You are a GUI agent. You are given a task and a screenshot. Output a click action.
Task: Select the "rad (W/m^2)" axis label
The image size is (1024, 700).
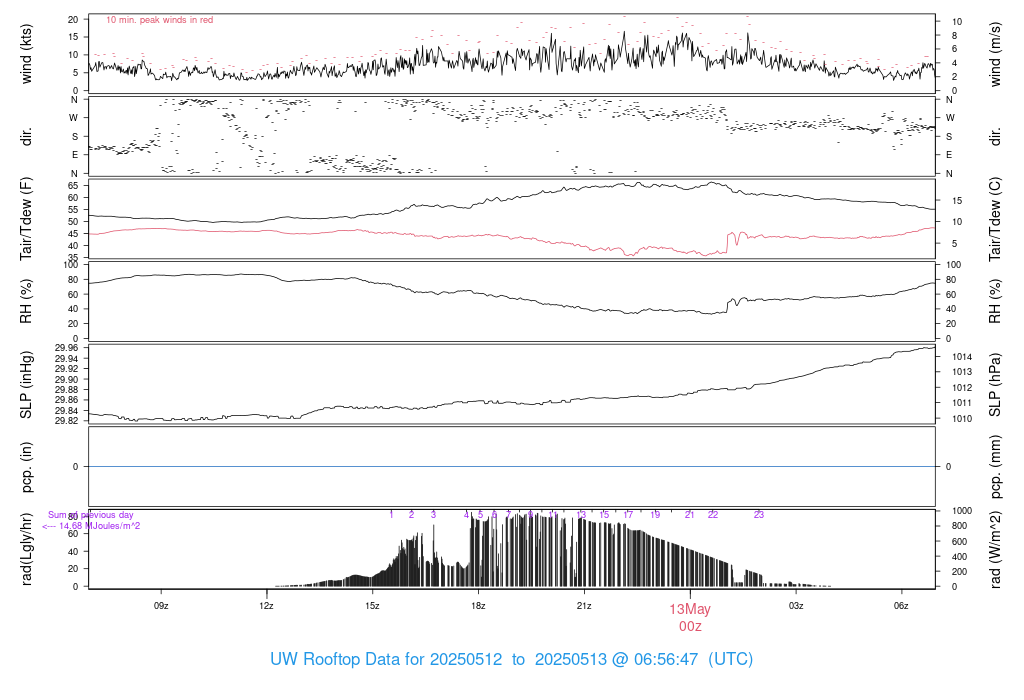click(995, 549)
